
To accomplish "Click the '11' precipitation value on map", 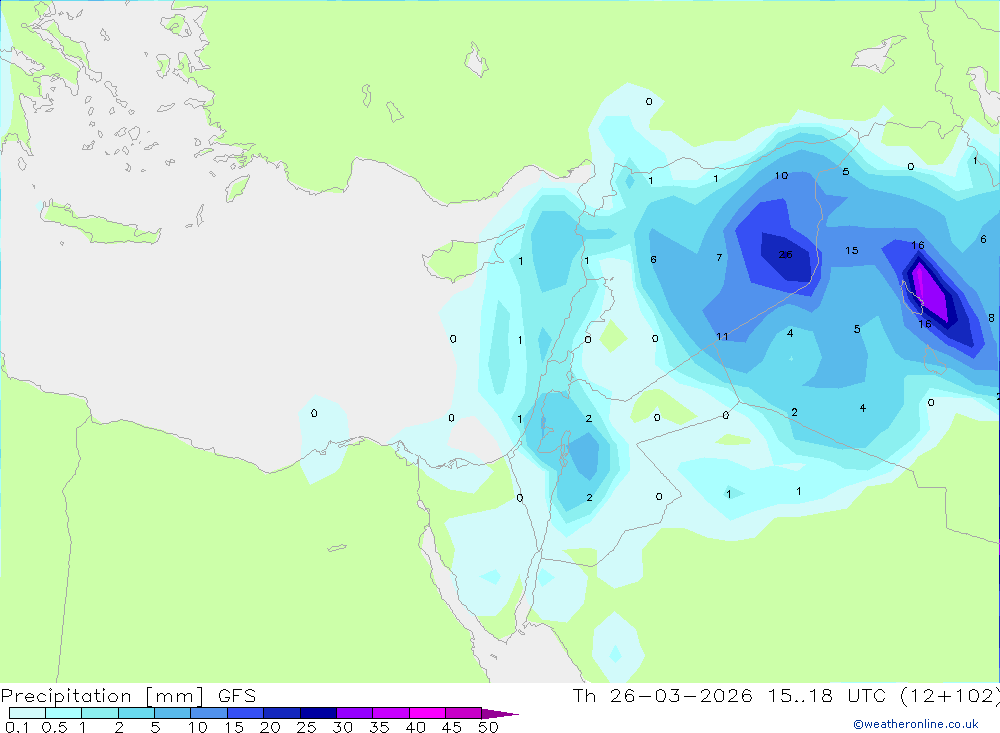I will [x=722, y=336].
